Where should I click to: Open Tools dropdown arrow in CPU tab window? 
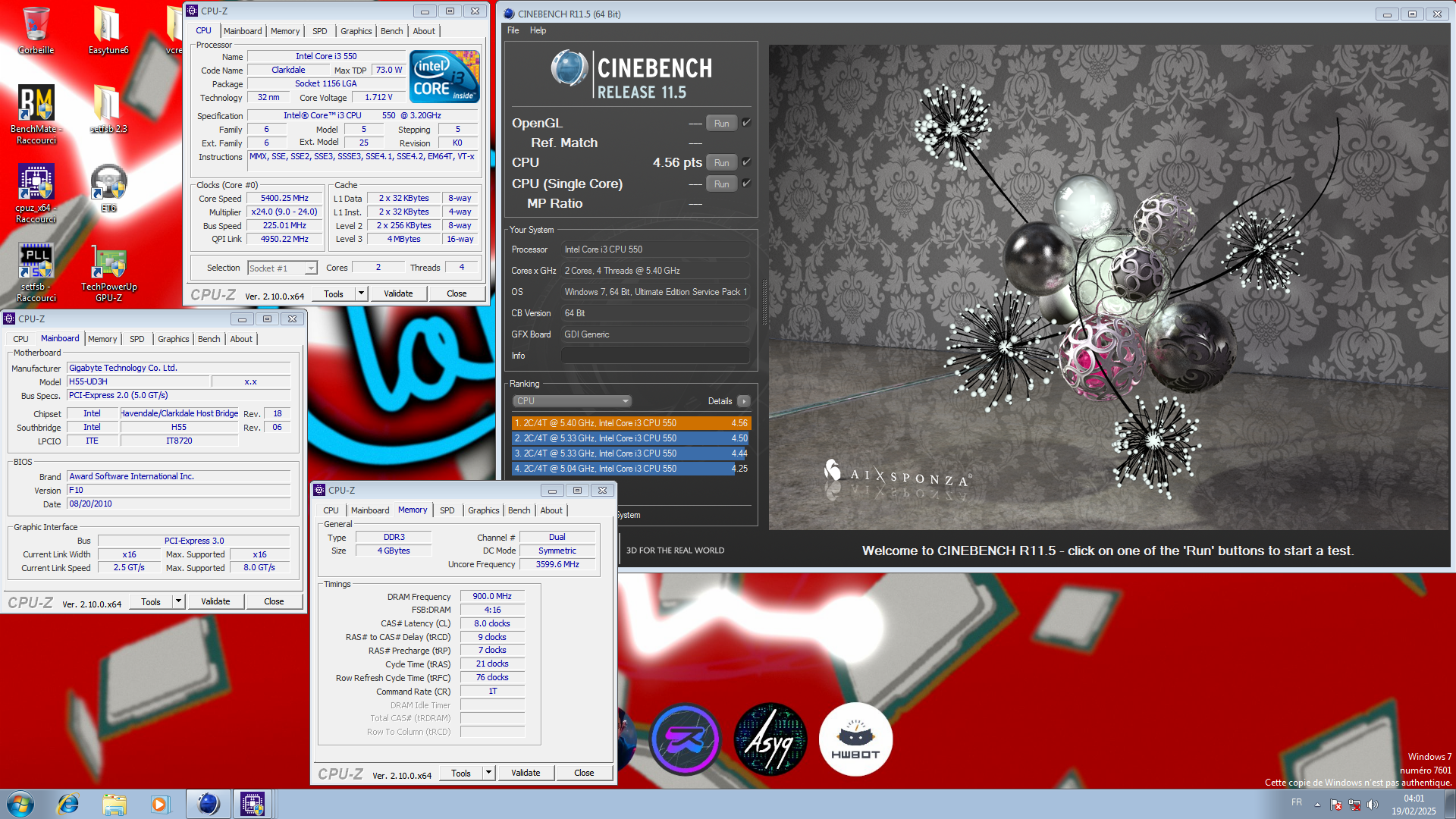coord(361,293)
